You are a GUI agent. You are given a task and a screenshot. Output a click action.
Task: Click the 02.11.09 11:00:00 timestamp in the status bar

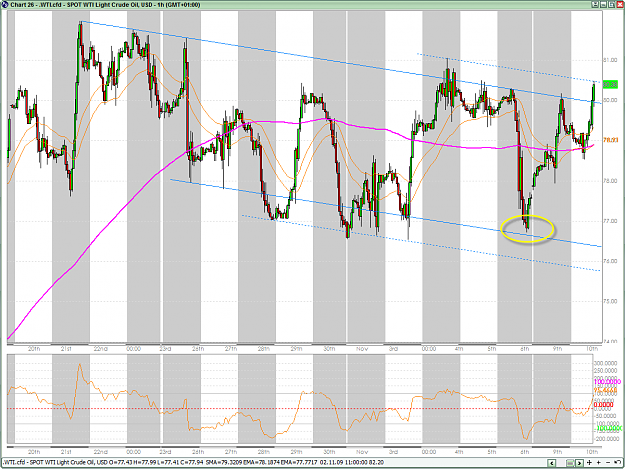point(343,463)
